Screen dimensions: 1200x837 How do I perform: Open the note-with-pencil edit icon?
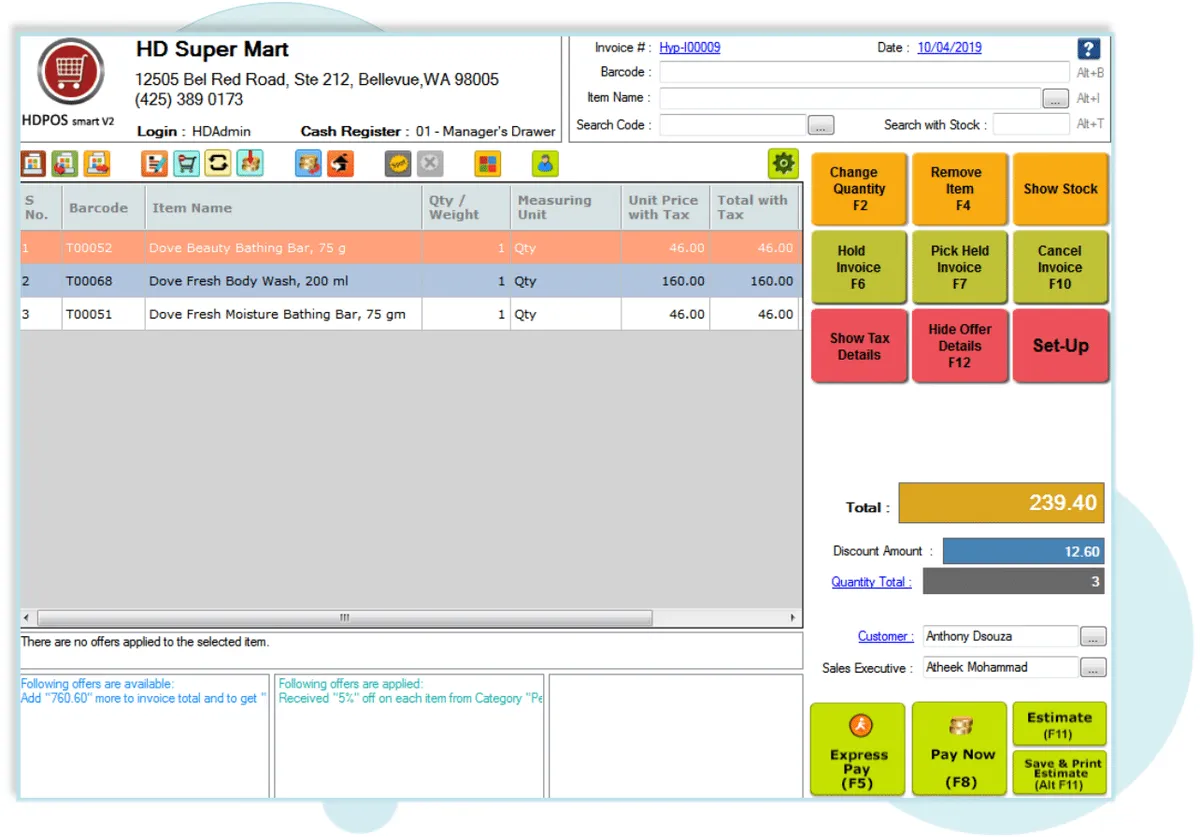pos(155,163)
